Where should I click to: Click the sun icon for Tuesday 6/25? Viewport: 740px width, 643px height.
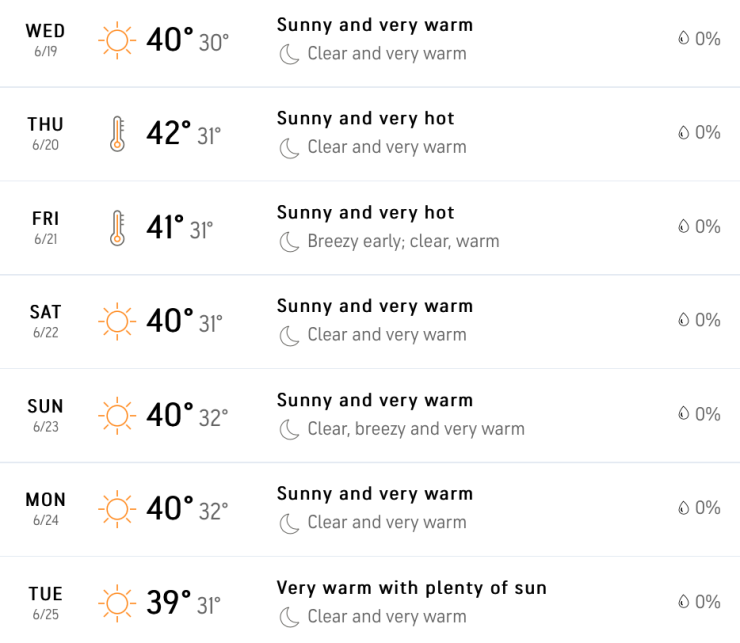click(x=116, y=603)
